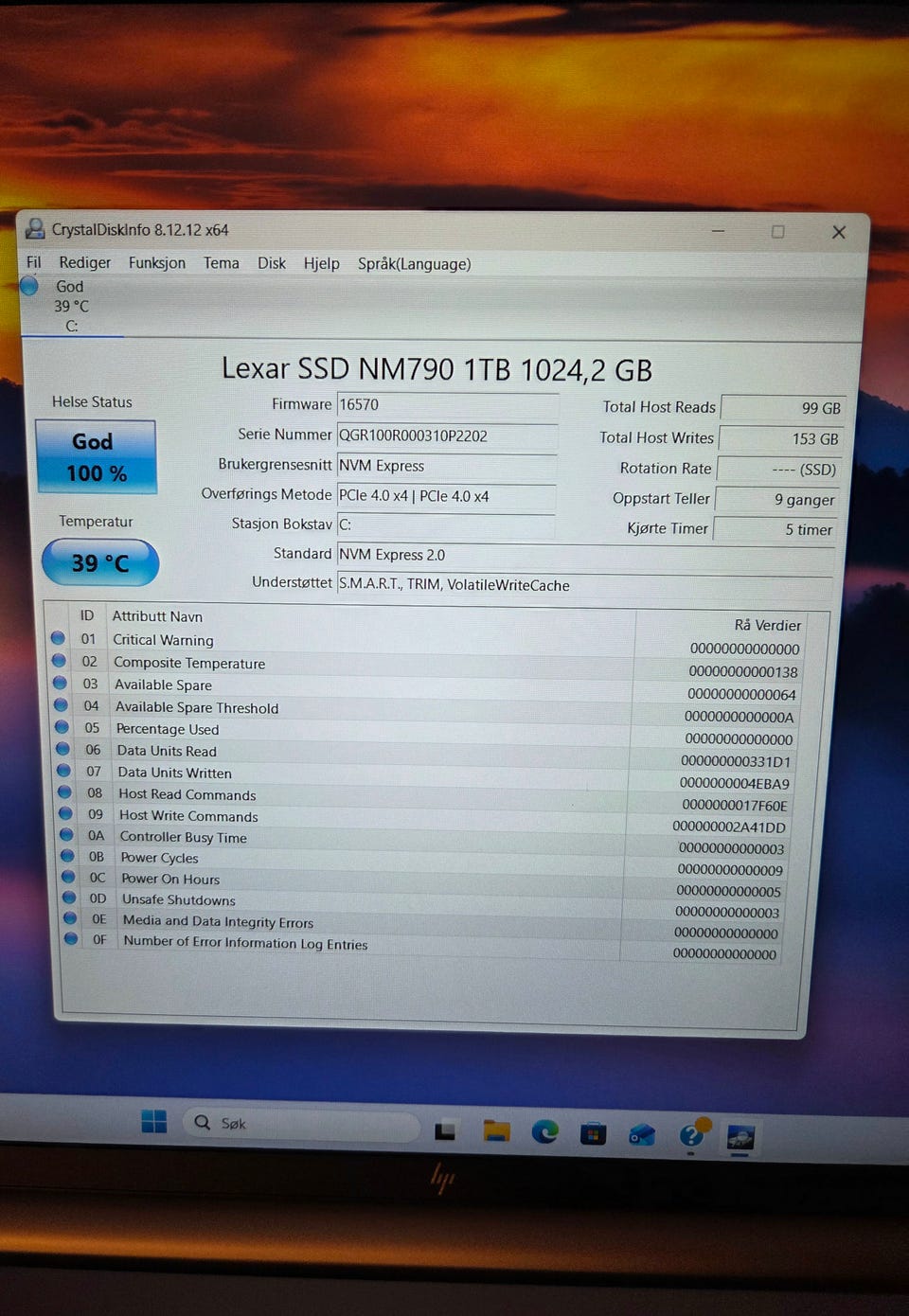909x1316 pixels.
Task: Open the Funksjon menu
Action: click(157, 263)
